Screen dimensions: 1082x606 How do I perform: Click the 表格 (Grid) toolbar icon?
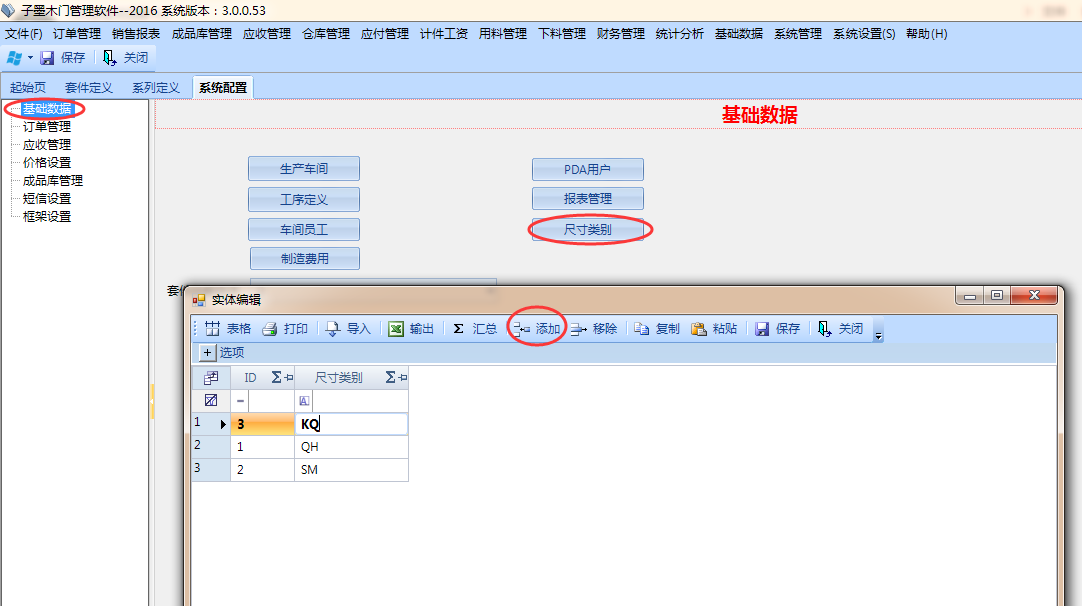click(212, 329)
